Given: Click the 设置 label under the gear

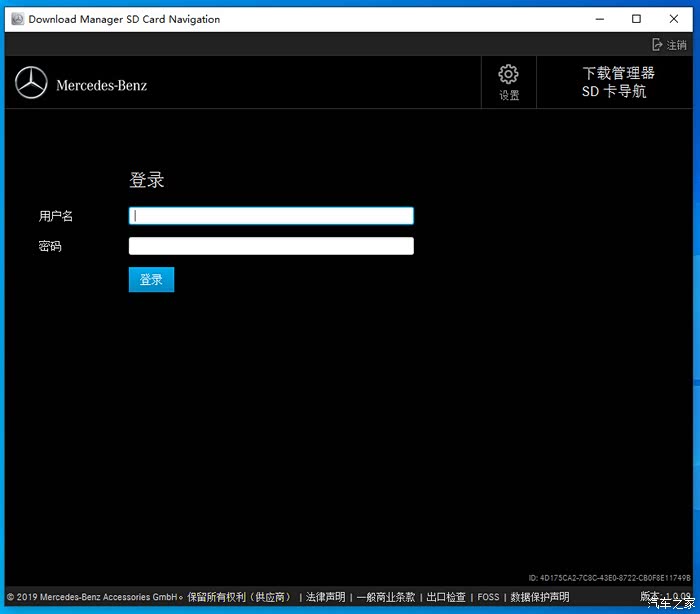Looking at the screenshot, I should 509,96.
